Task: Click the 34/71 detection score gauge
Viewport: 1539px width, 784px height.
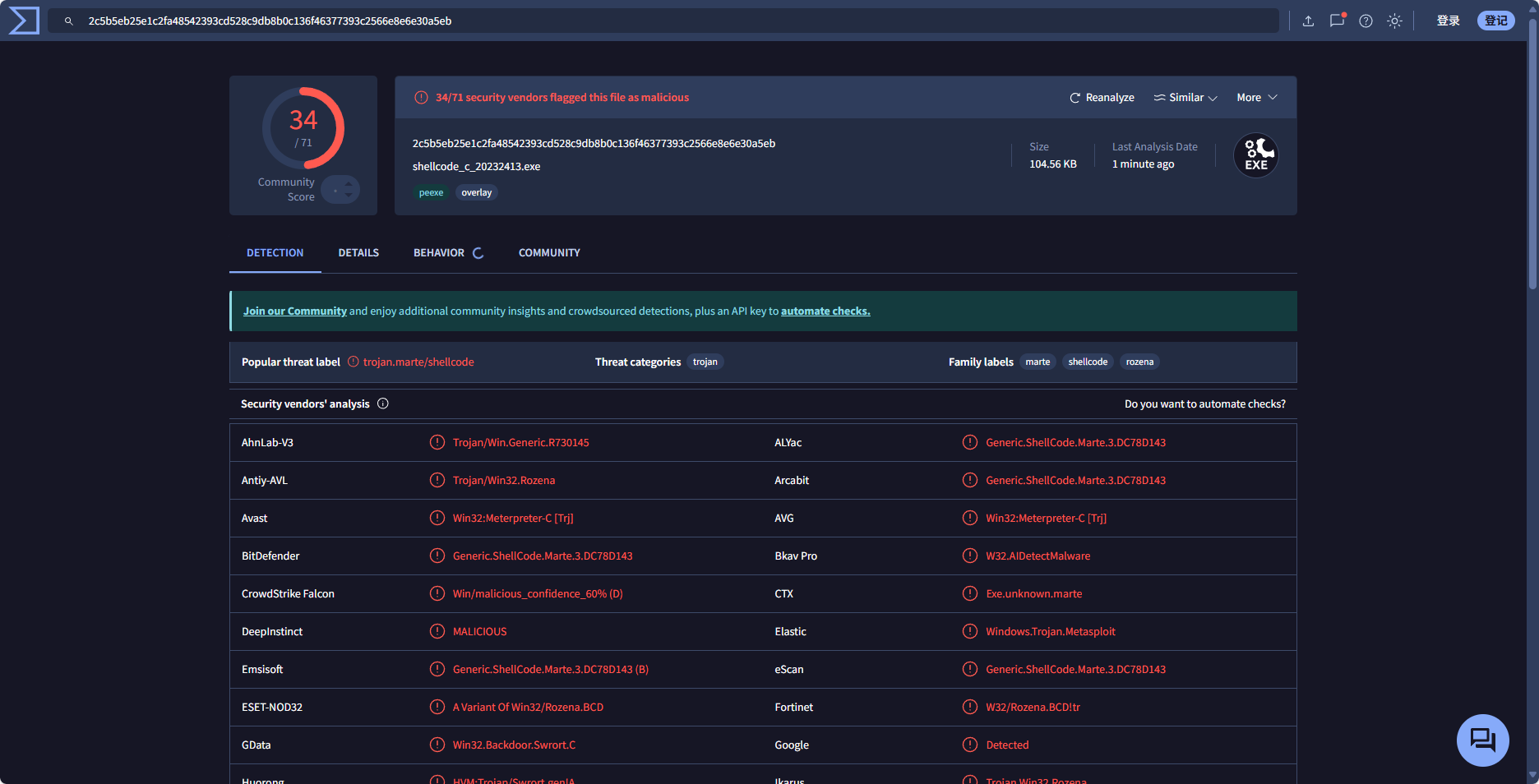Action: pos(303,128)
